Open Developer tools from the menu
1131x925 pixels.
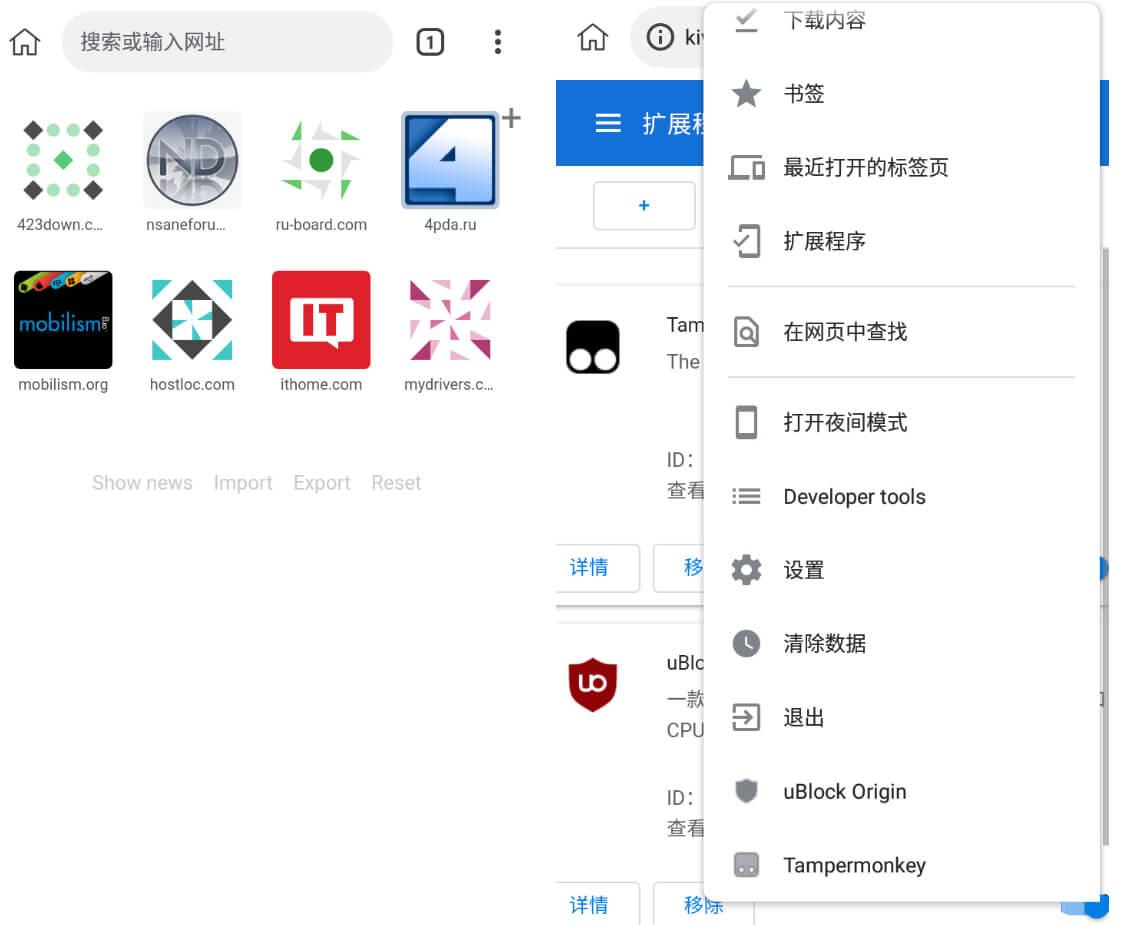(855, 496)
